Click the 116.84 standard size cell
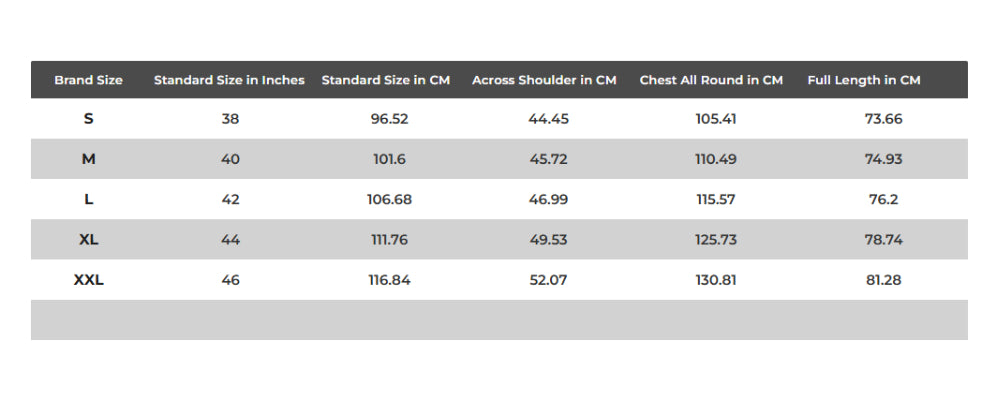Viewport: 1000px width, 400px height. (388, 280)
